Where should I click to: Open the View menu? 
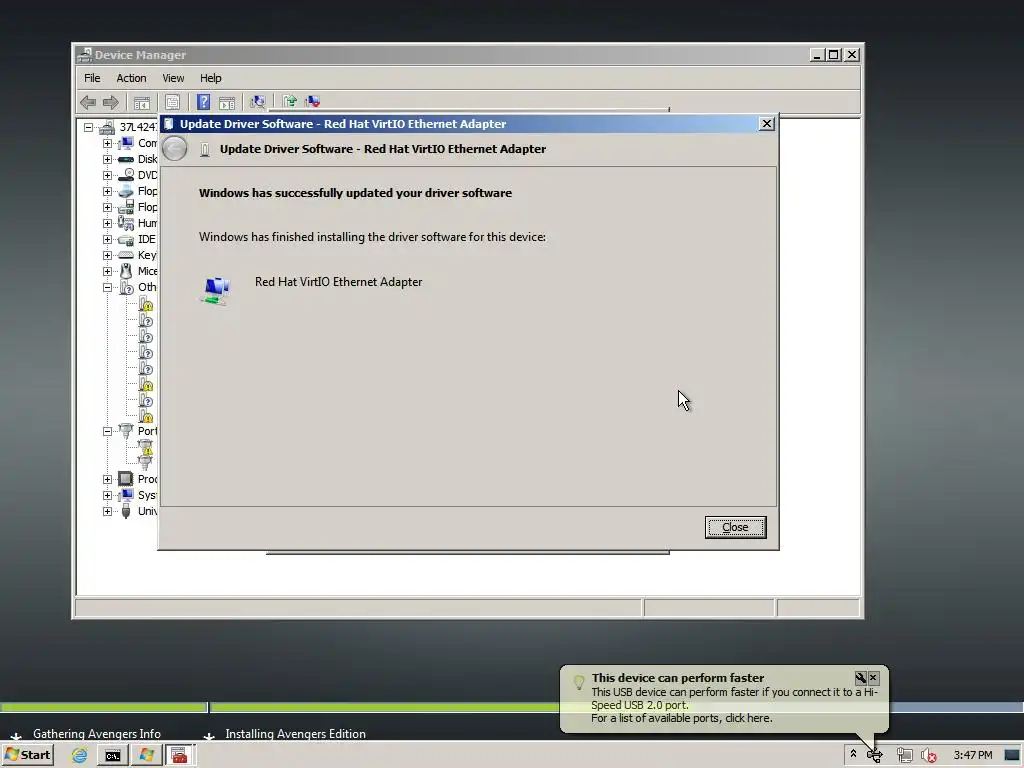(173, 78)
